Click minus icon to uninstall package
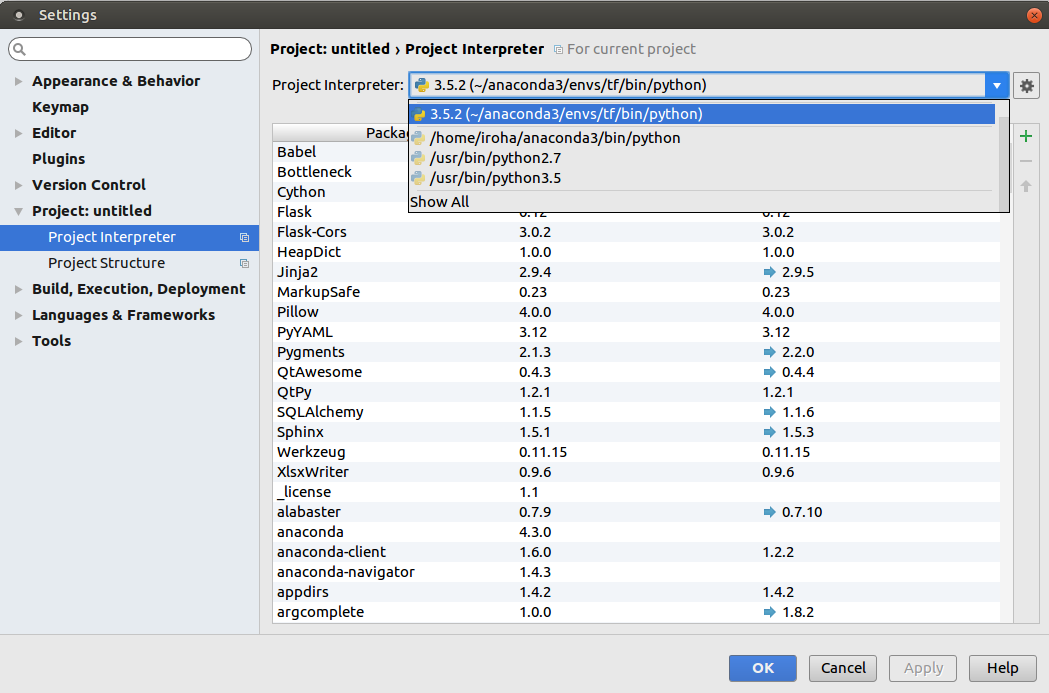 [x=1026, y=161]
